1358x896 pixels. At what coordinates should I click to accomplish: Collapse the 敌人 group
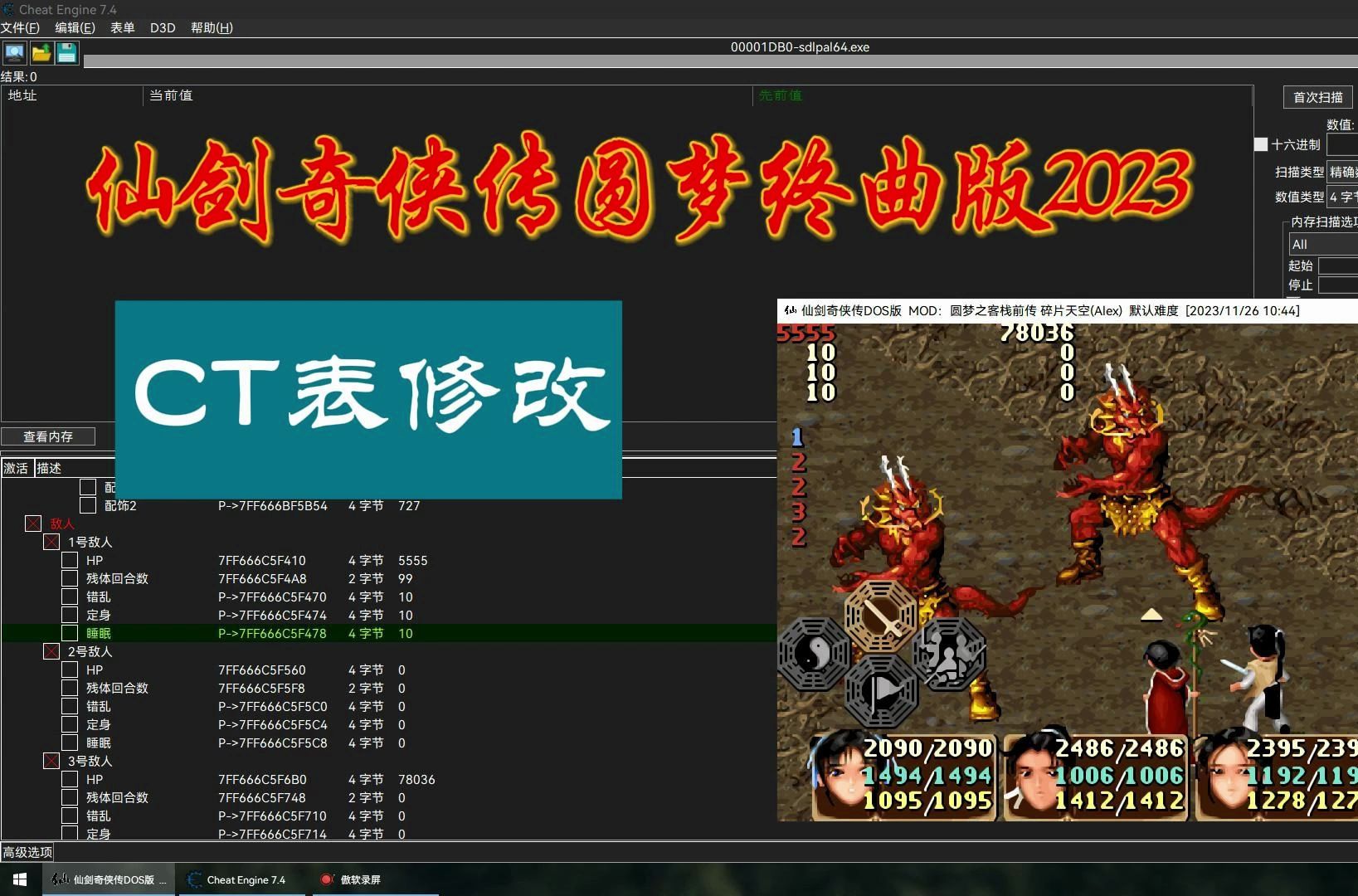point(33,523)
